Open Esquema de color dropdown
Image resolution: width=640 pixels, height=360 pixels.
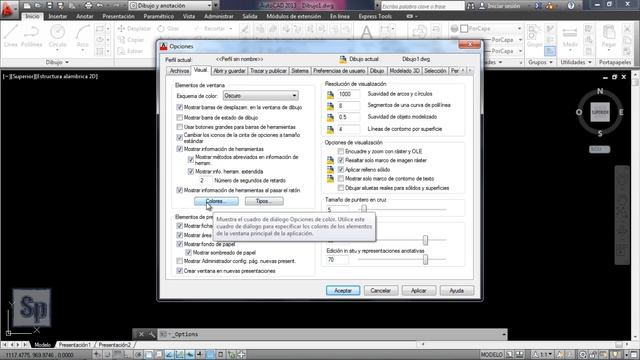click(x=260, y=96)
